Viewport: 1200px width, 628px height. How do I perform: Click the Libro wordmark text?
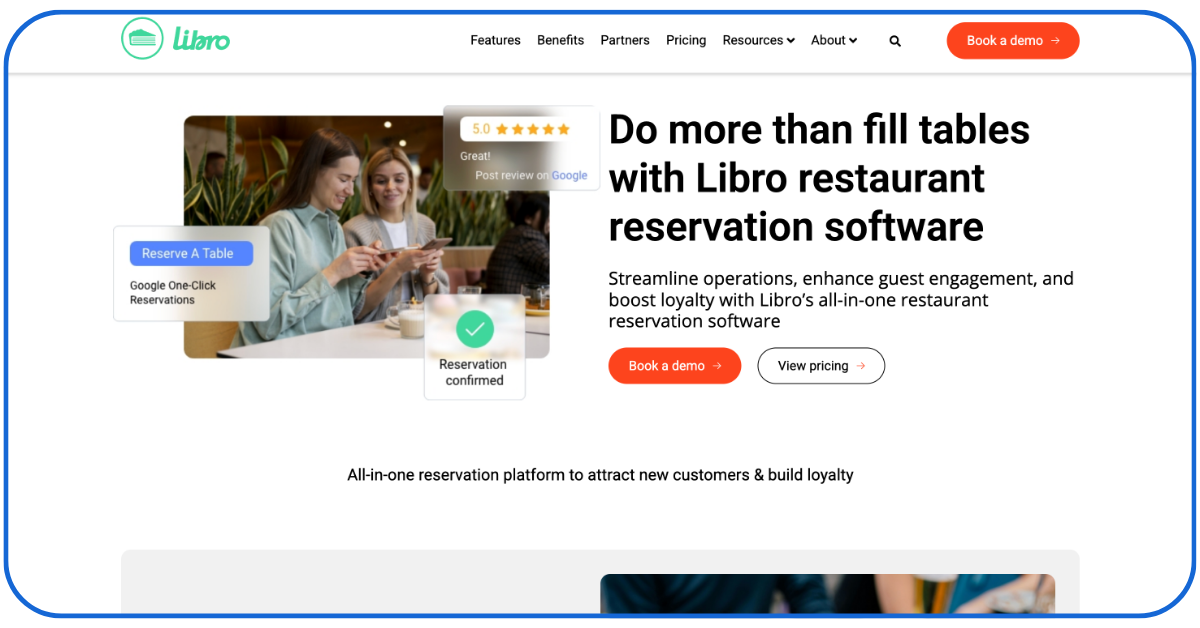pyautogui.click(x=201, y=40)
